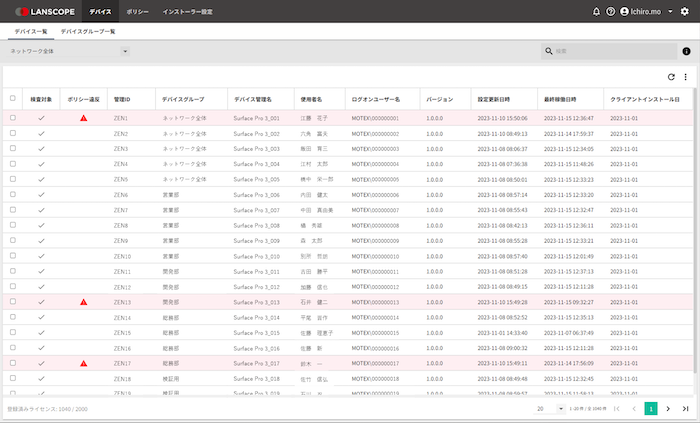Open the table's vertical dots menu
700x423 pixels.
[685, 77]
